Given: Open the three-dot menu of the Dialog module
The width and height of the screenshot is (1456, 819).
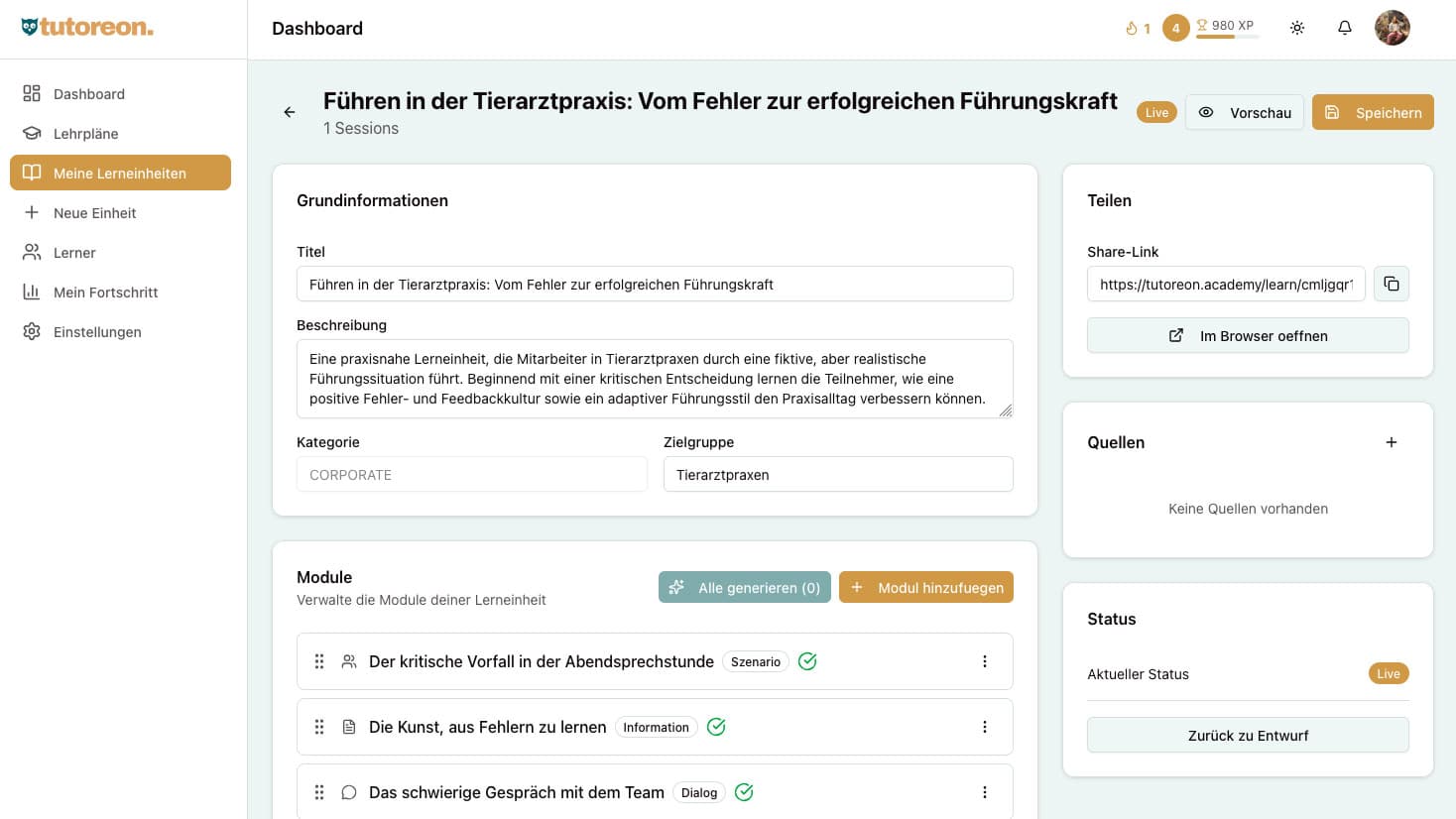Looking at the screenshot, I should tap(985, 792).
